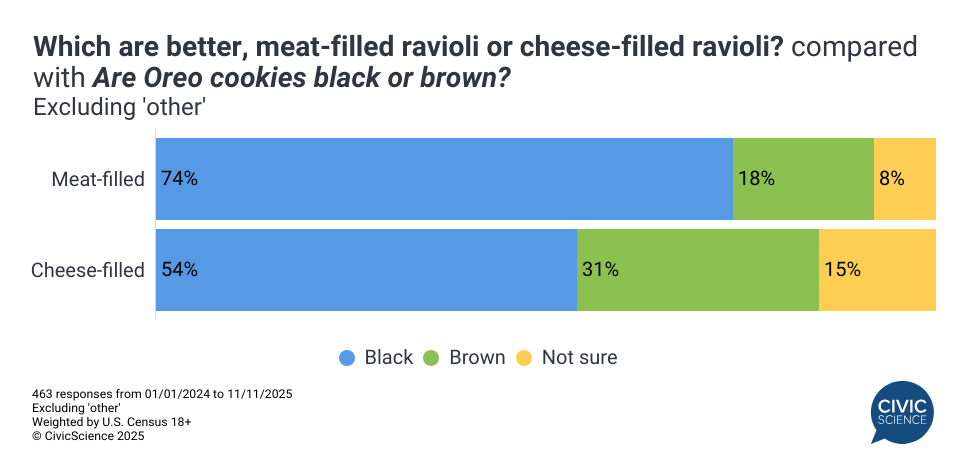Click the Excluding 'other' subtitle under title
This screenshot has height=464, width=966.
pyautogui.click(x=119, y=106)
